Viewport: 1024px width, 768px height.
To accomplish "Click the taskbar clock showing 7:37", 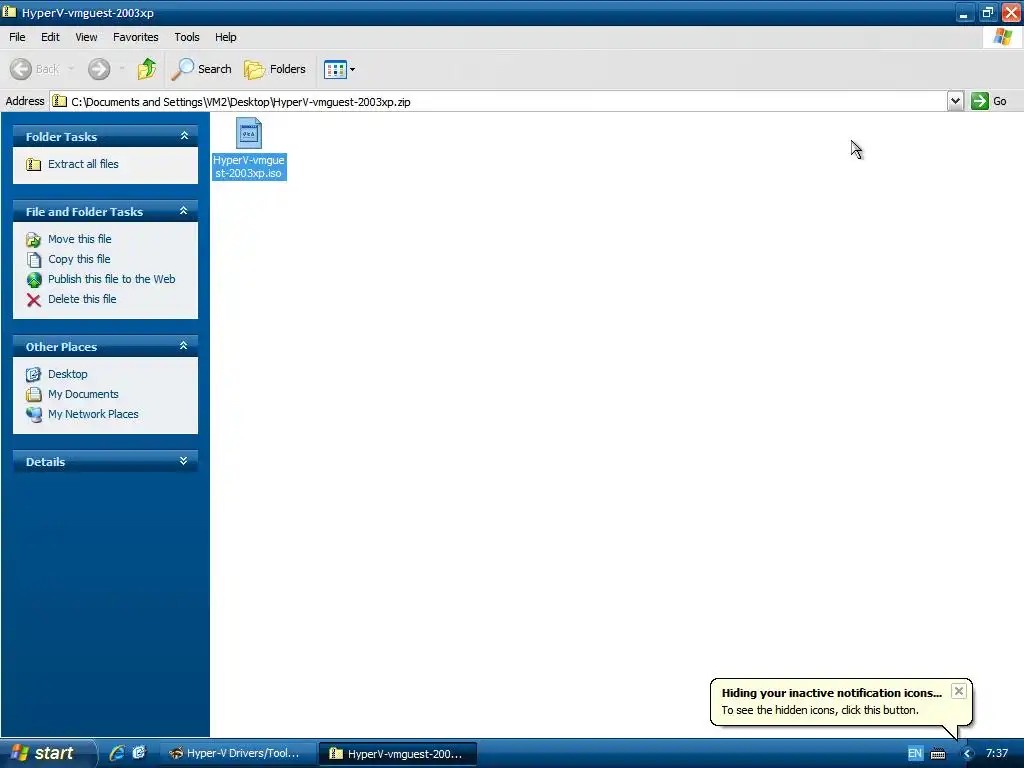I will click(x=997, y=754).
